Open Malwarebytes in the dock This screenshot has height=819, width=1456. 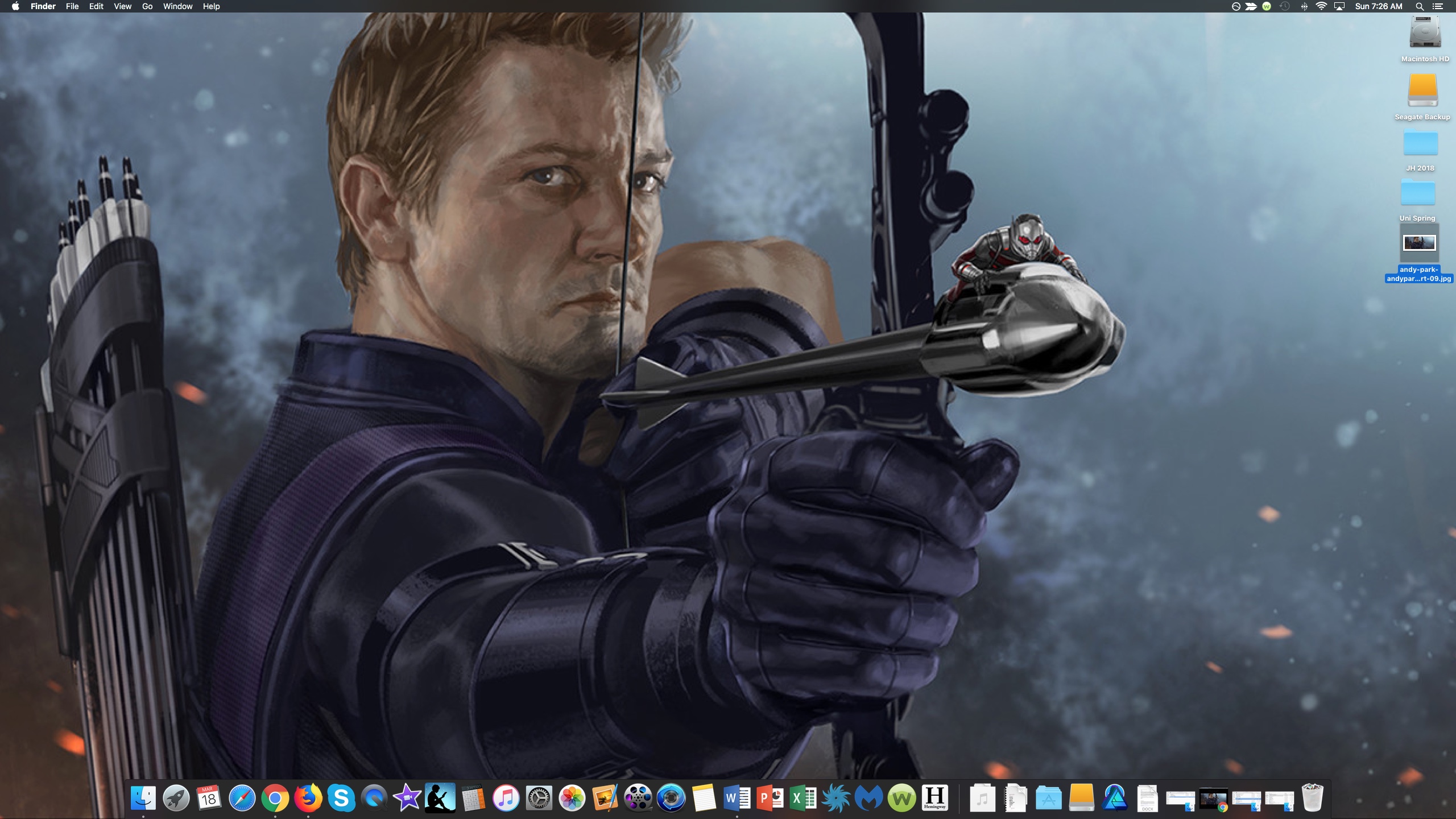pos(868,798)
